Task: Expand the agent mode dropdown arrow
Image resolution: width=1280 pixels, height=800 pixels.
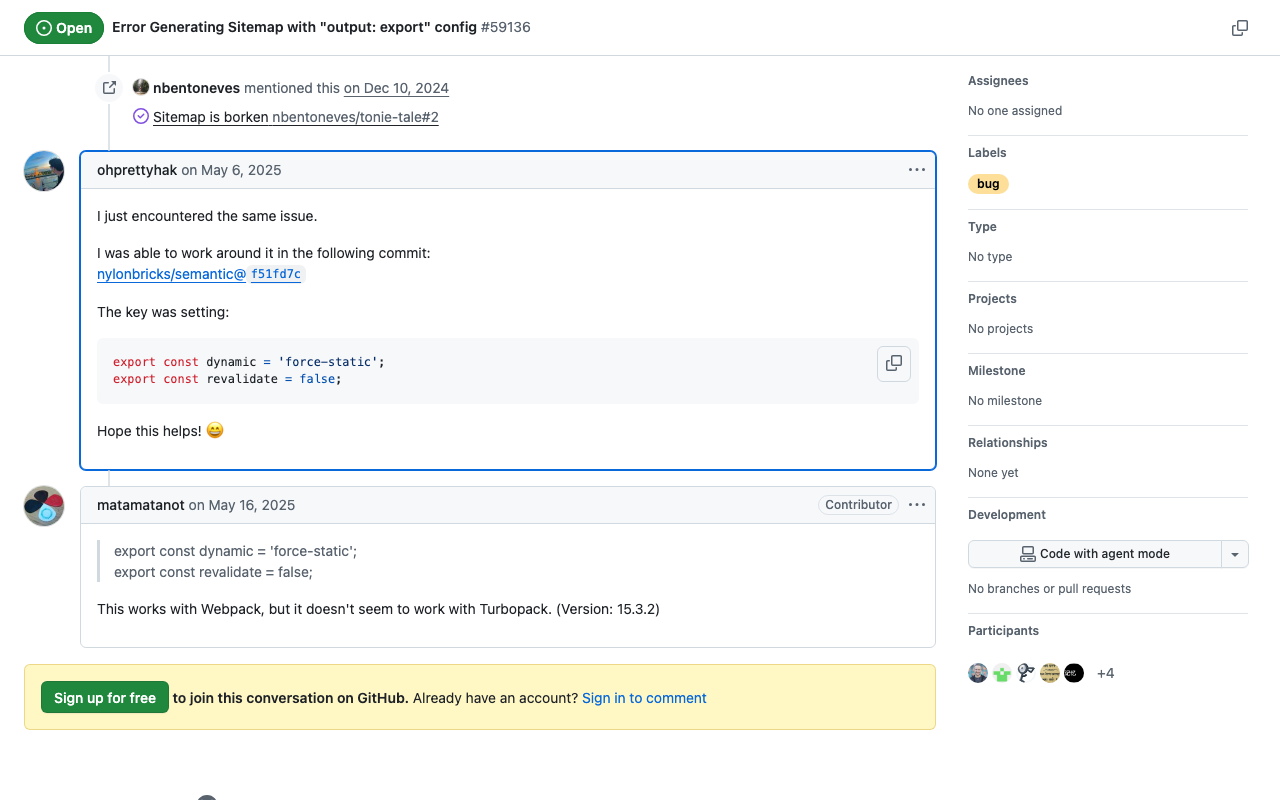Action: pos(1235,553)
